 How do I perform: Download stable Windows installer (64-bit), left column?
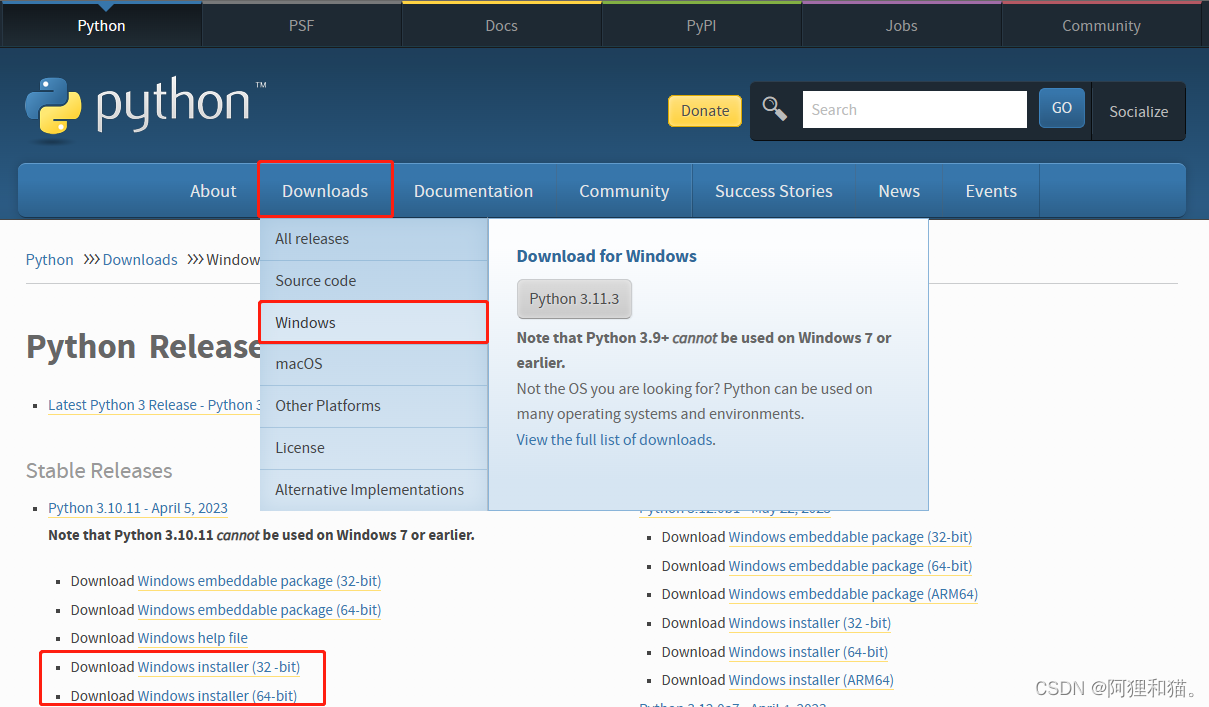click(217, 696)
